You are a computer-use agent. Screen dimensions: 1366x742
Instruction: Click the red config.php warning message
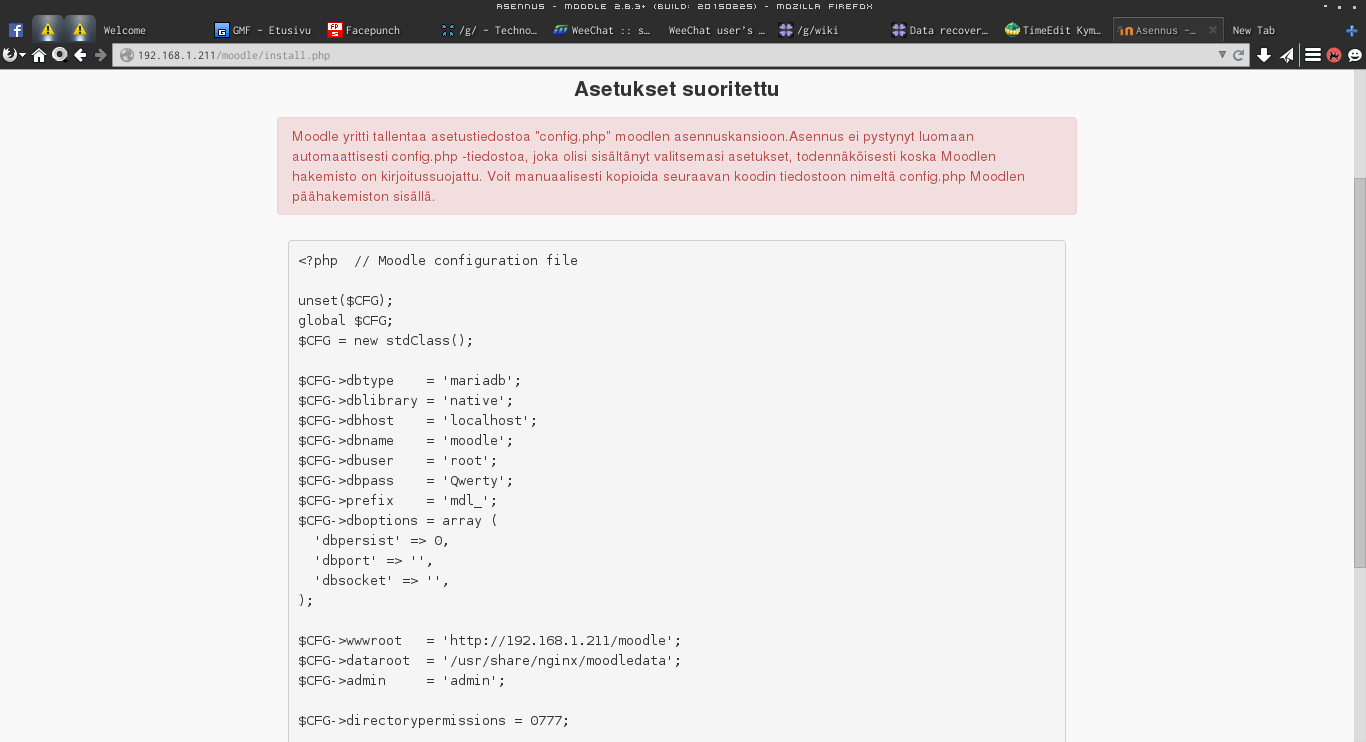click(677, 166)
